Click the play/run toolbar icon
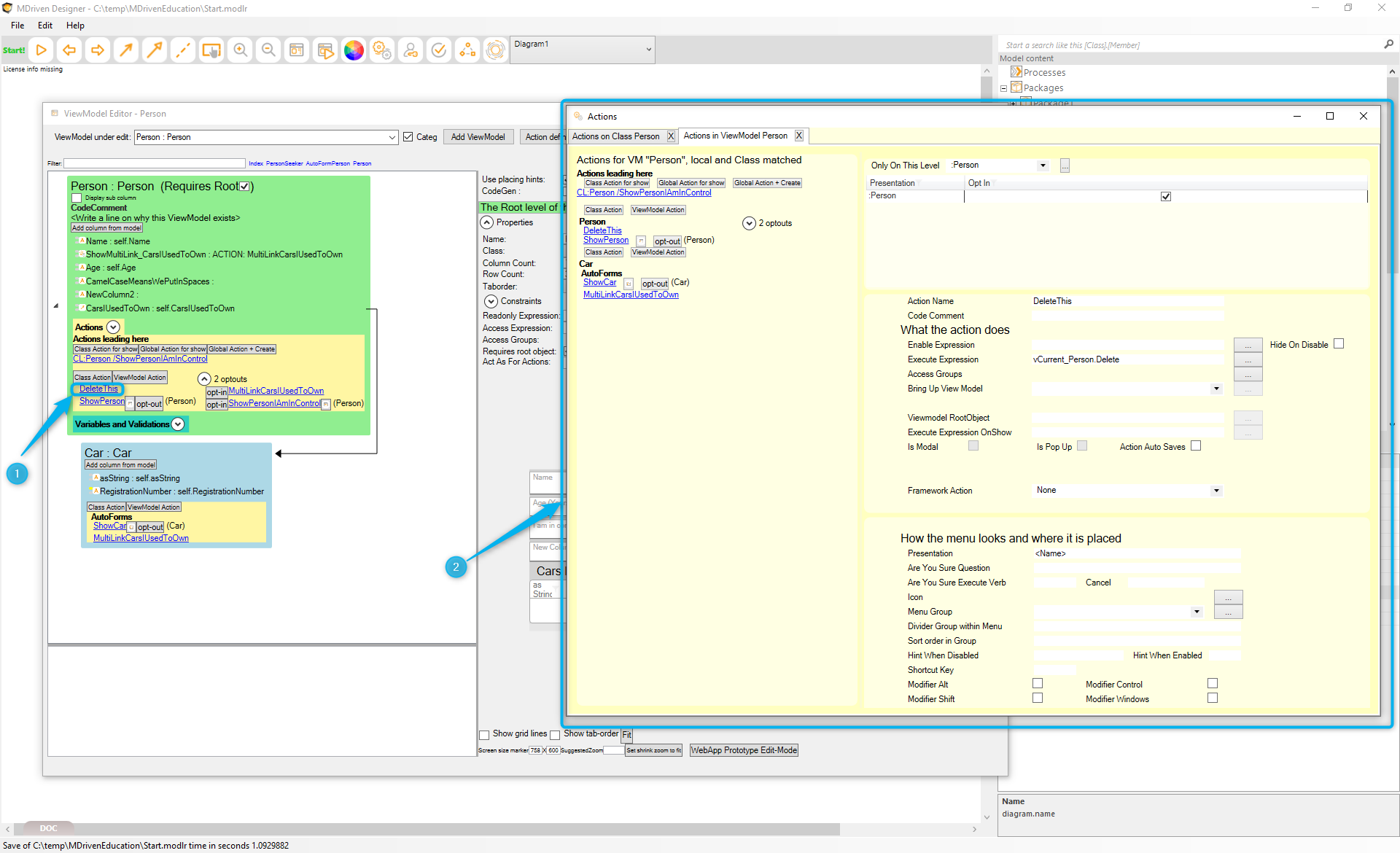The width and height of the screenshot is (1400, 853). [x=42, y=50]
